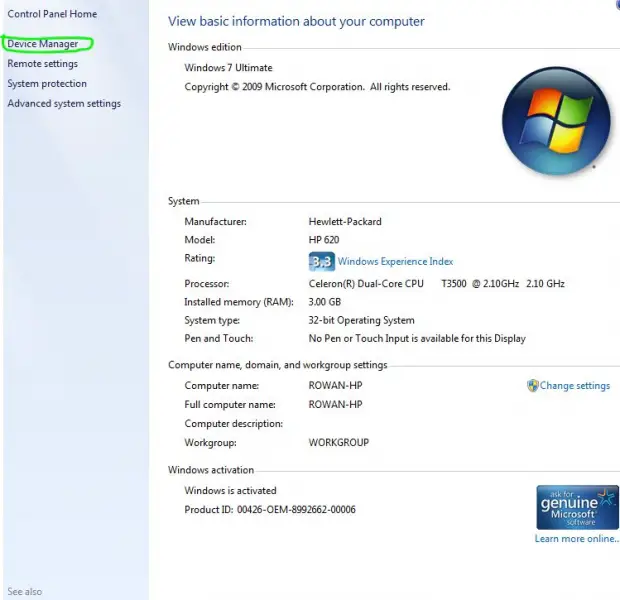Click the 3.3 rating score badge
Image resolution: width=620 pixels, height=600 pixels.
click(321, 261)
